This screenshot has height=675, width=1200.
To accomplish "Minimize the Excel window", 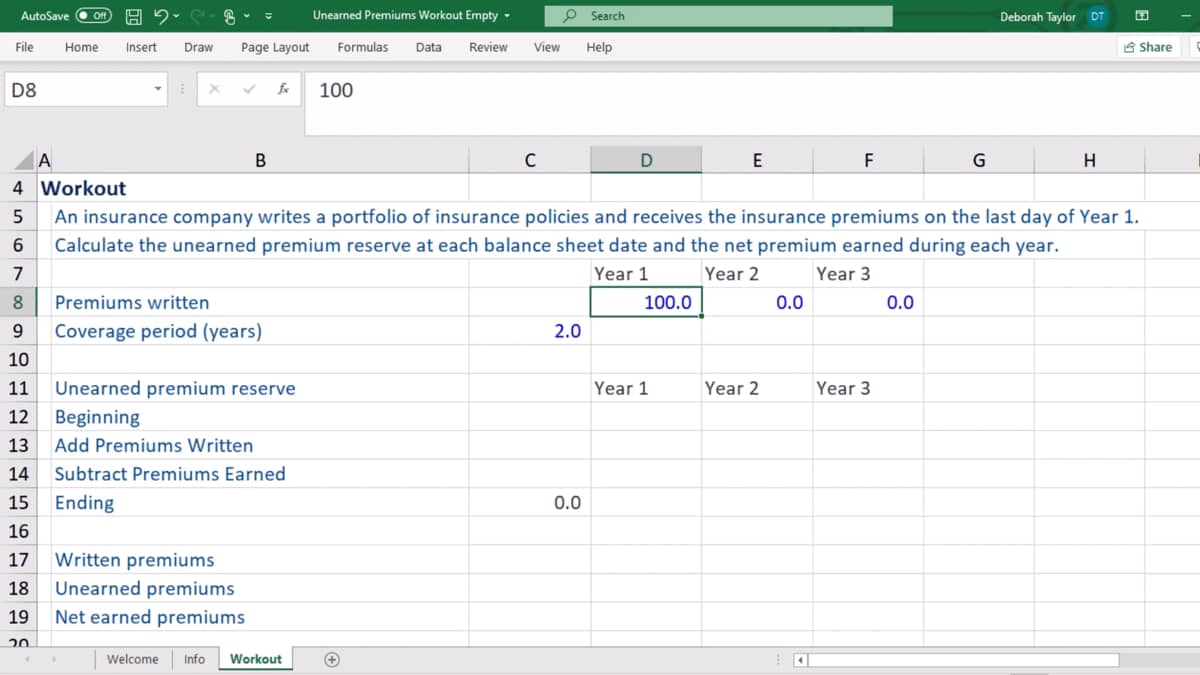I will (x=1187, y=16).
